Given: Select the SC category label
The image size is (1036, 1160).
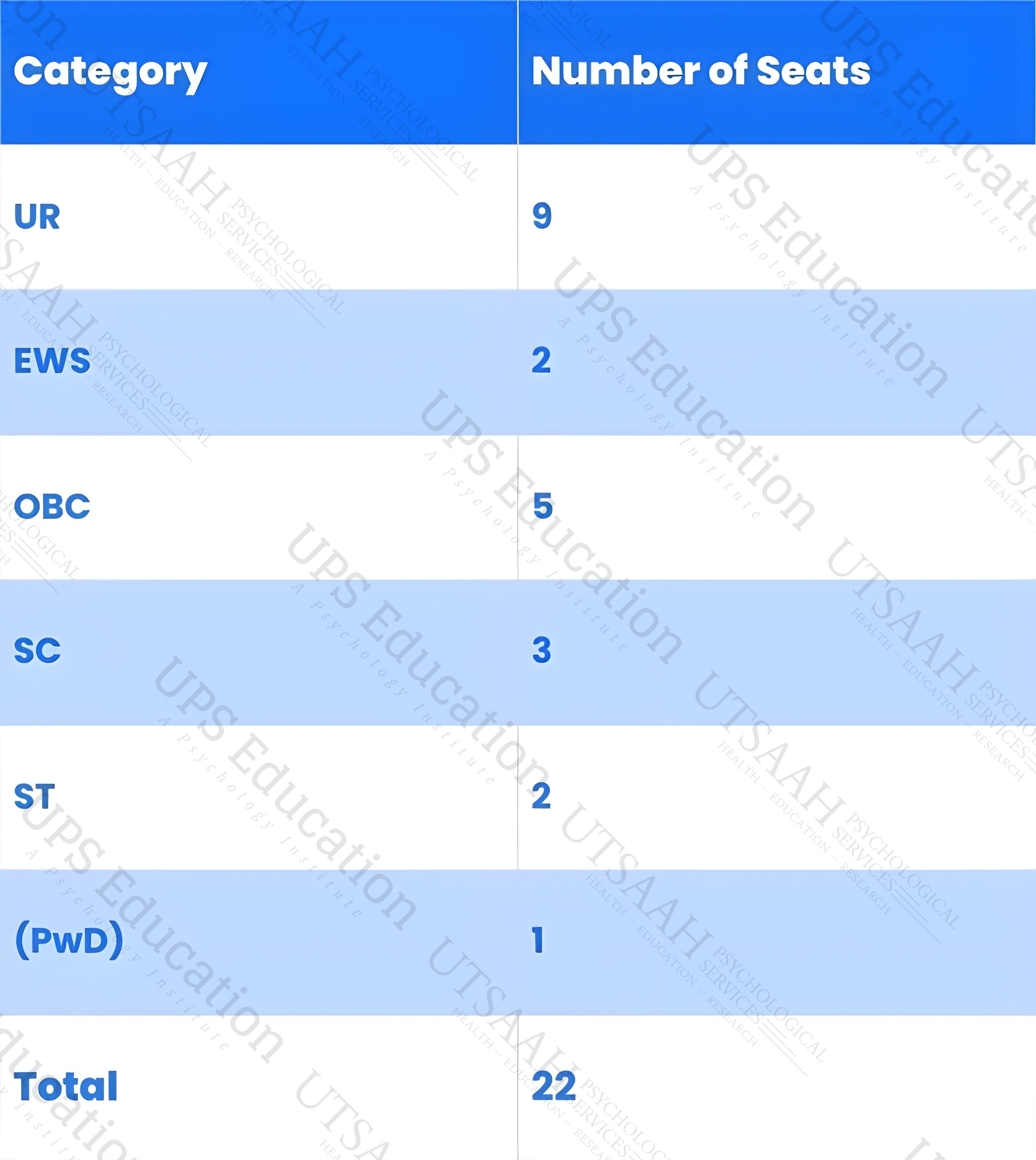Looking at the screenshot, I should click(37, 650).
